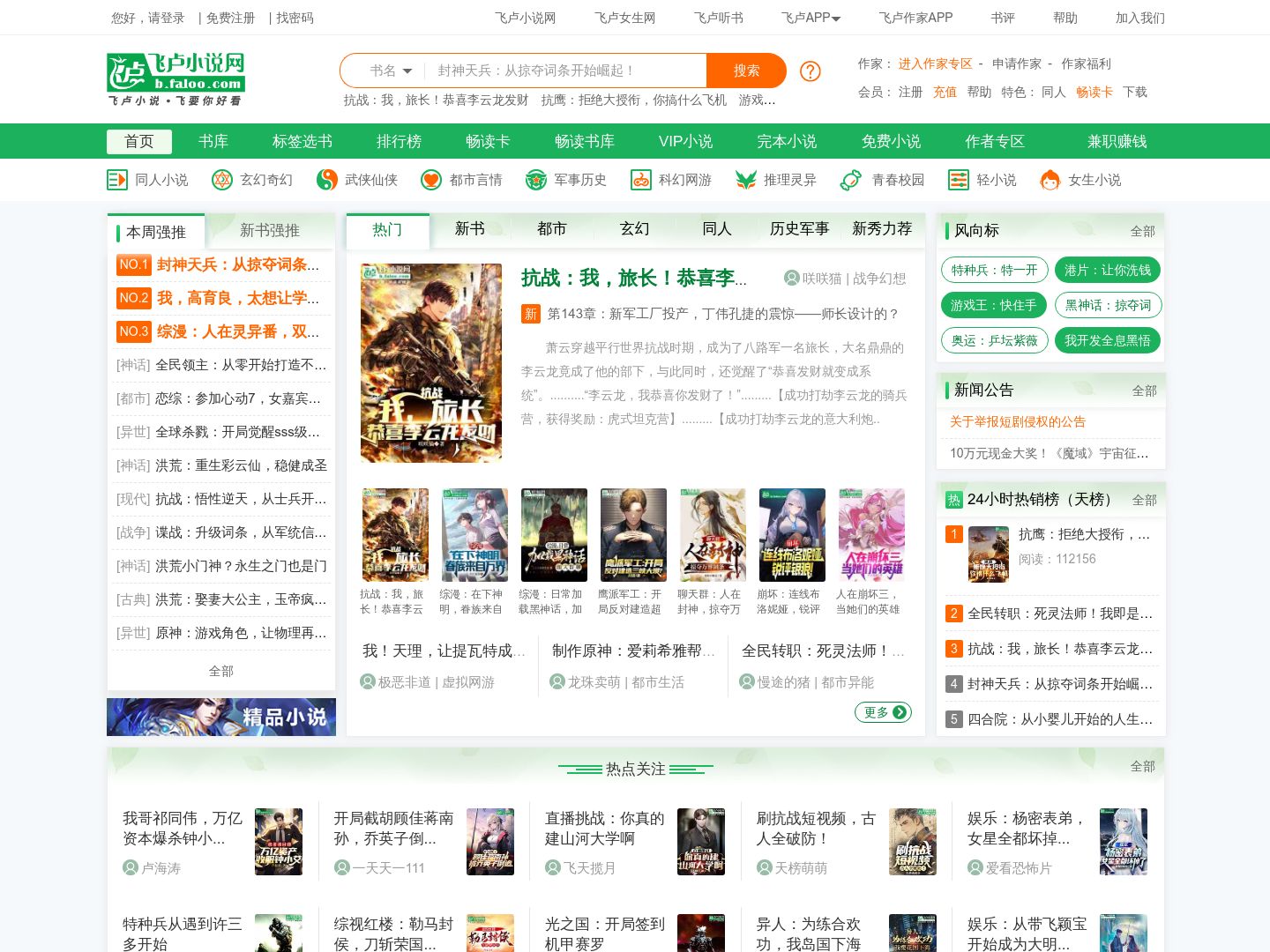Click the orange help question-mark icon
This screenshot has width=1270, height=952.
coord(811,71)
